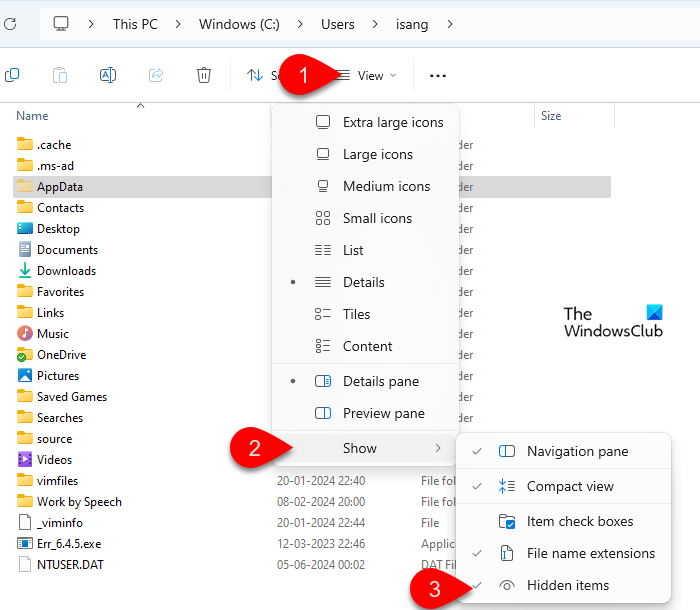Select the Saved Games folder

click(72, 397)
